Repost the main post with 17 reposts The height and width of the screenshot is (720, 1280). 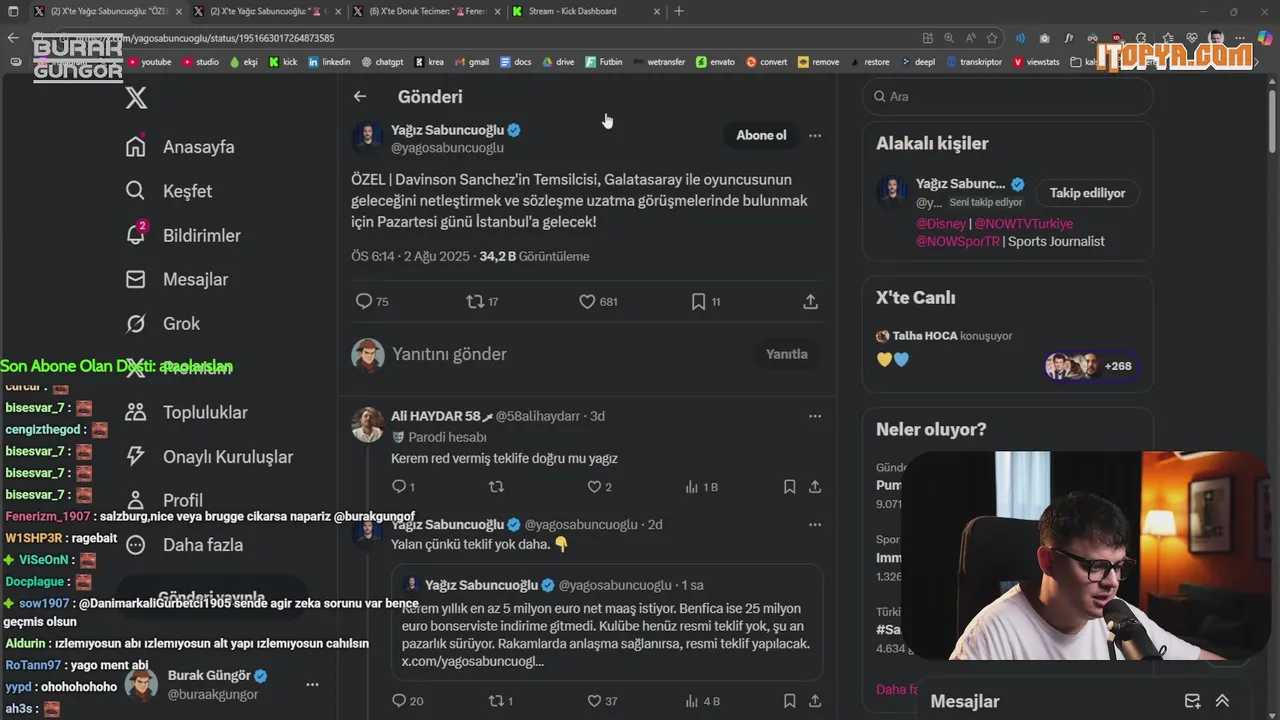pos(482,301)
